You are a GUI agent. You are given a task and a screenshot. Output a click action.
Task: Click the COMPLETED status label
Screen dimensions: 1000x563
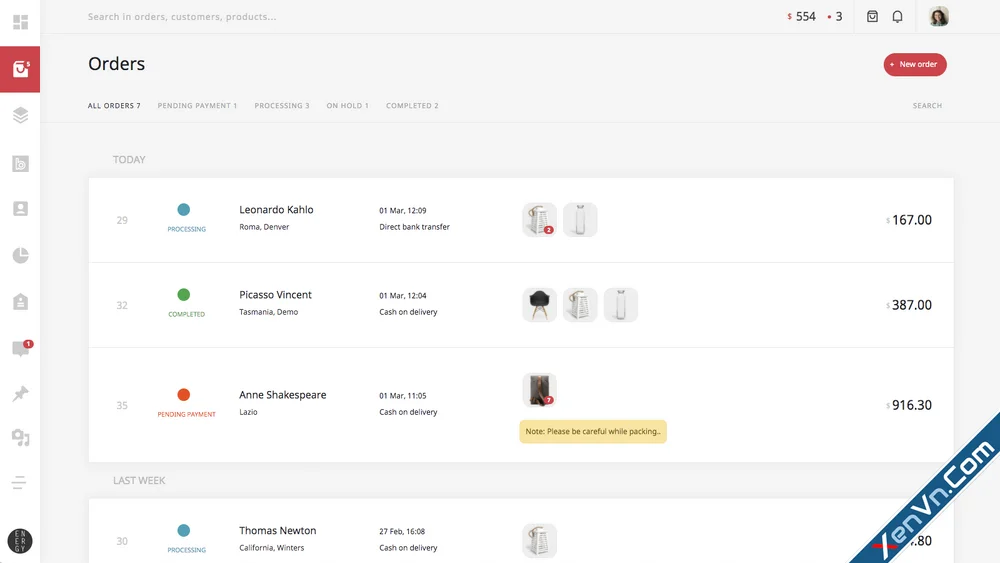pyautogui.click(x=186, y=314)
